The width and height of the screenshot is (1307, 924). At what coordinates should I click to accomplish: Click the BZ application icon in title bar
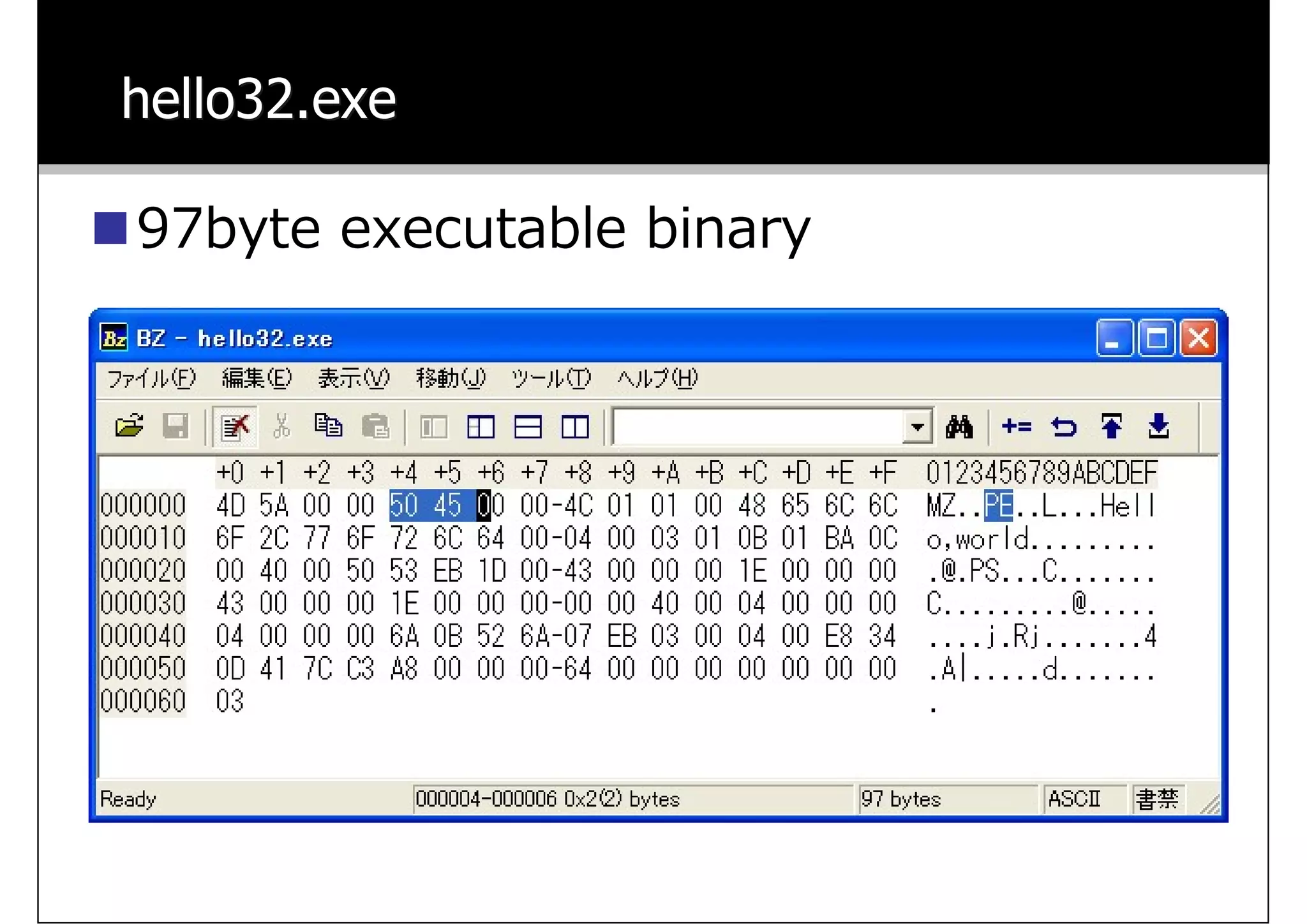click(114, 338)
